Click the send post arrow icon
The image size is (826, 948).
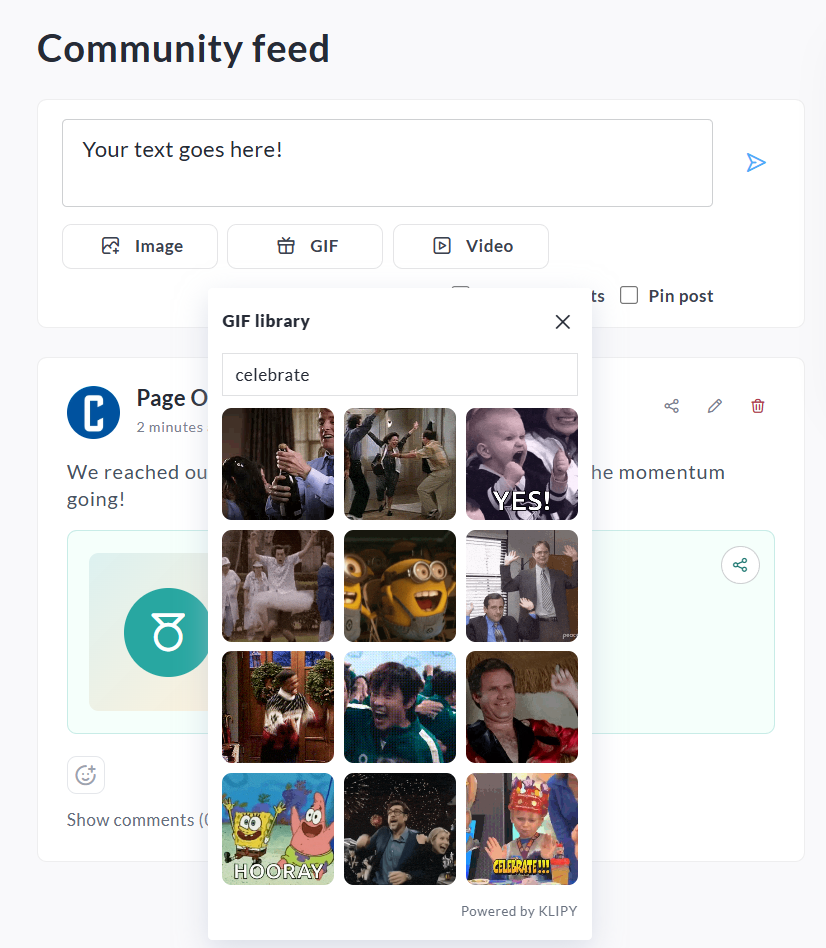pos(756,163)
